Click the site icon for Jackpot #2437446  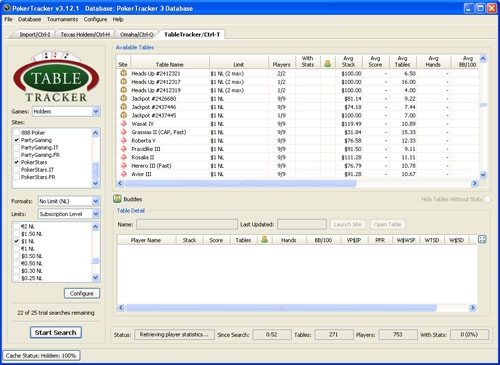click(x=124, y=107)
